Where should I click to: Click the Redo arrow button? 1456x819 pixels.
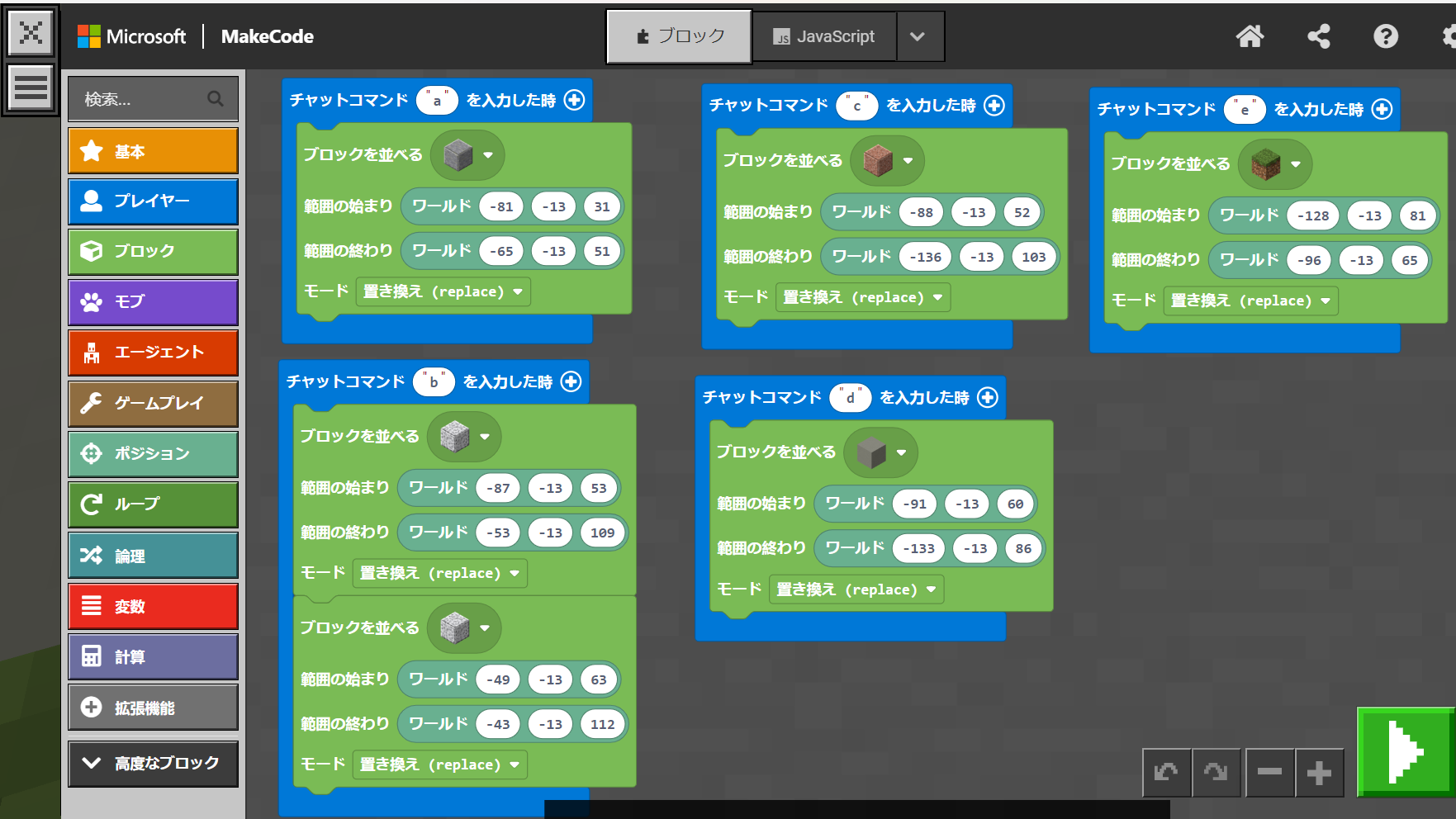tap(1216, 773)
